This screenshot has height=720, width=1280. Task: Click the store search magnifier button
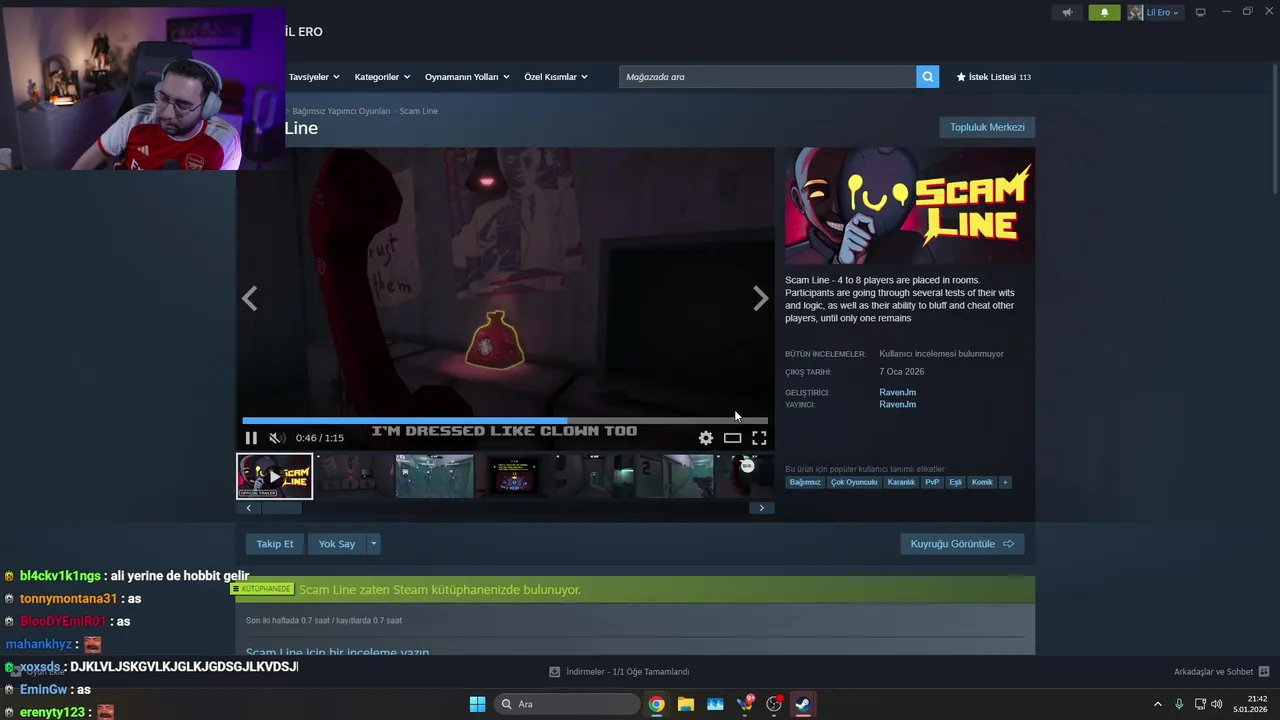pyautogui.click(x=928, y=77)
